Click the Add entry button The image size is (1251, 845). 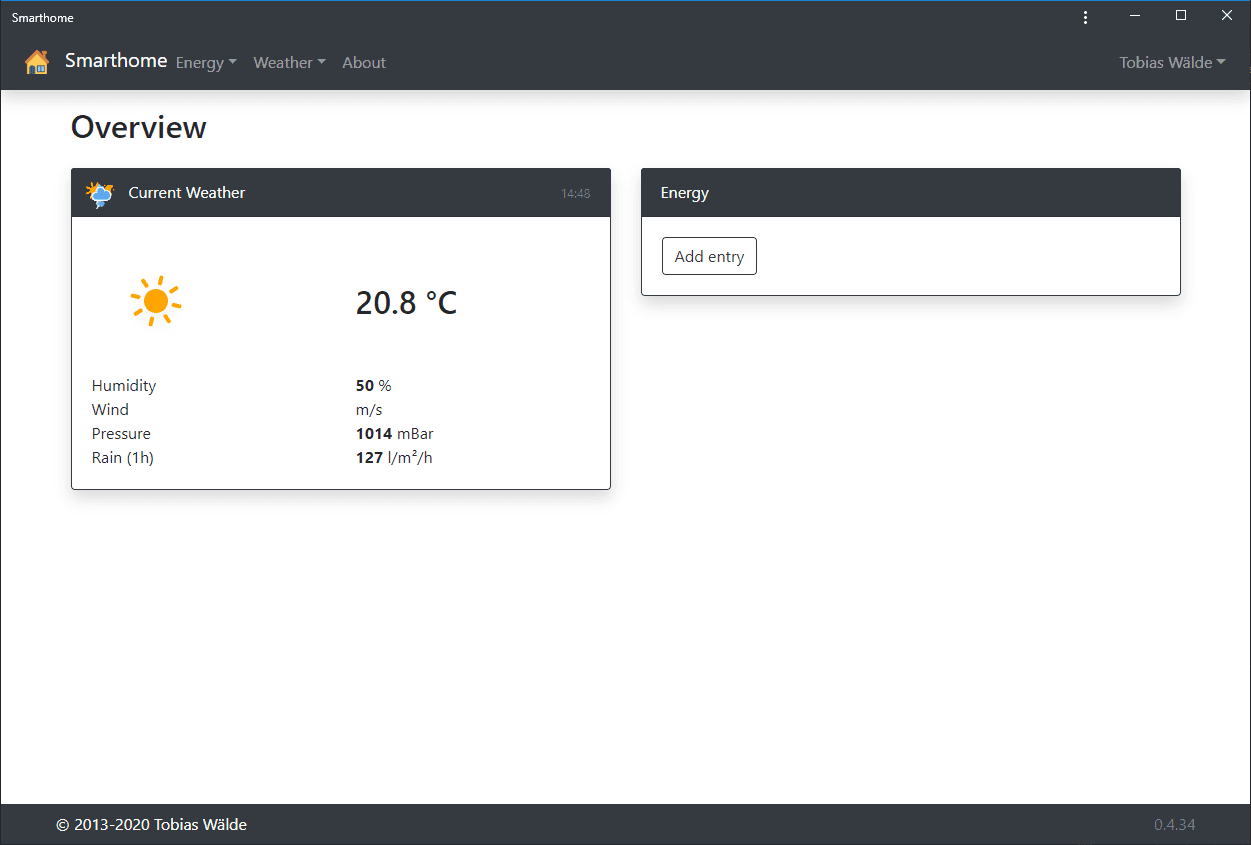point(709,256)
